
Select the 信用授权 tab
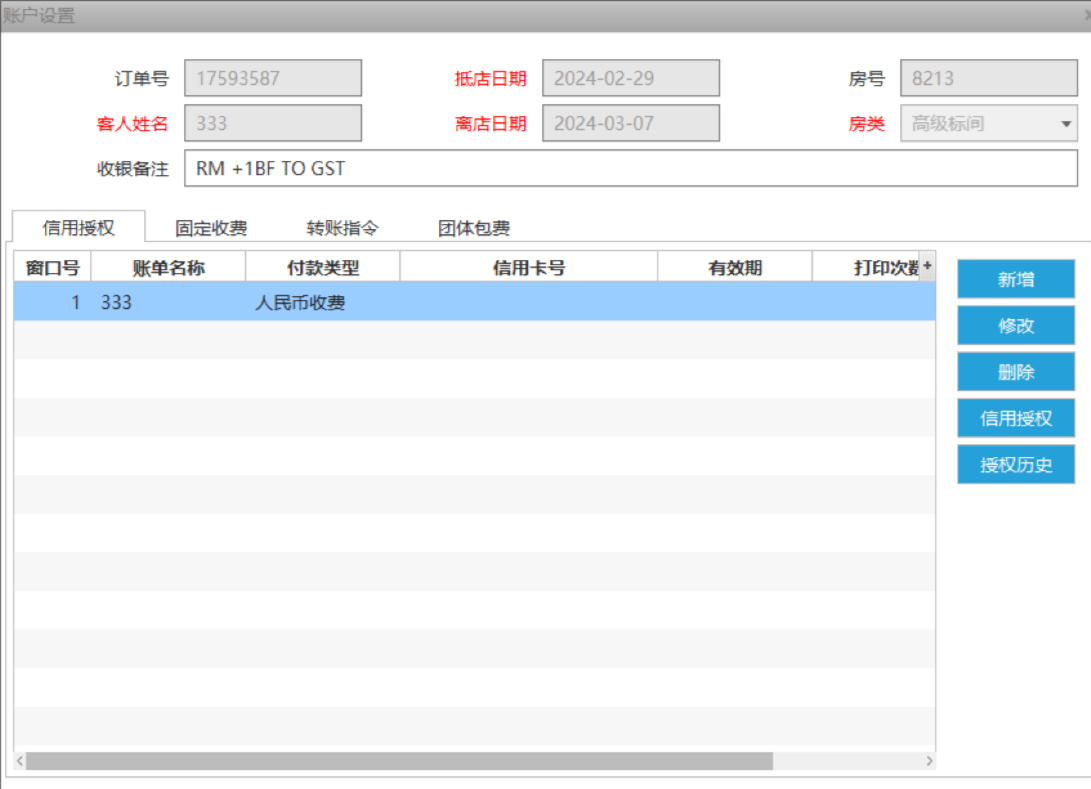(x=79, y=228)
